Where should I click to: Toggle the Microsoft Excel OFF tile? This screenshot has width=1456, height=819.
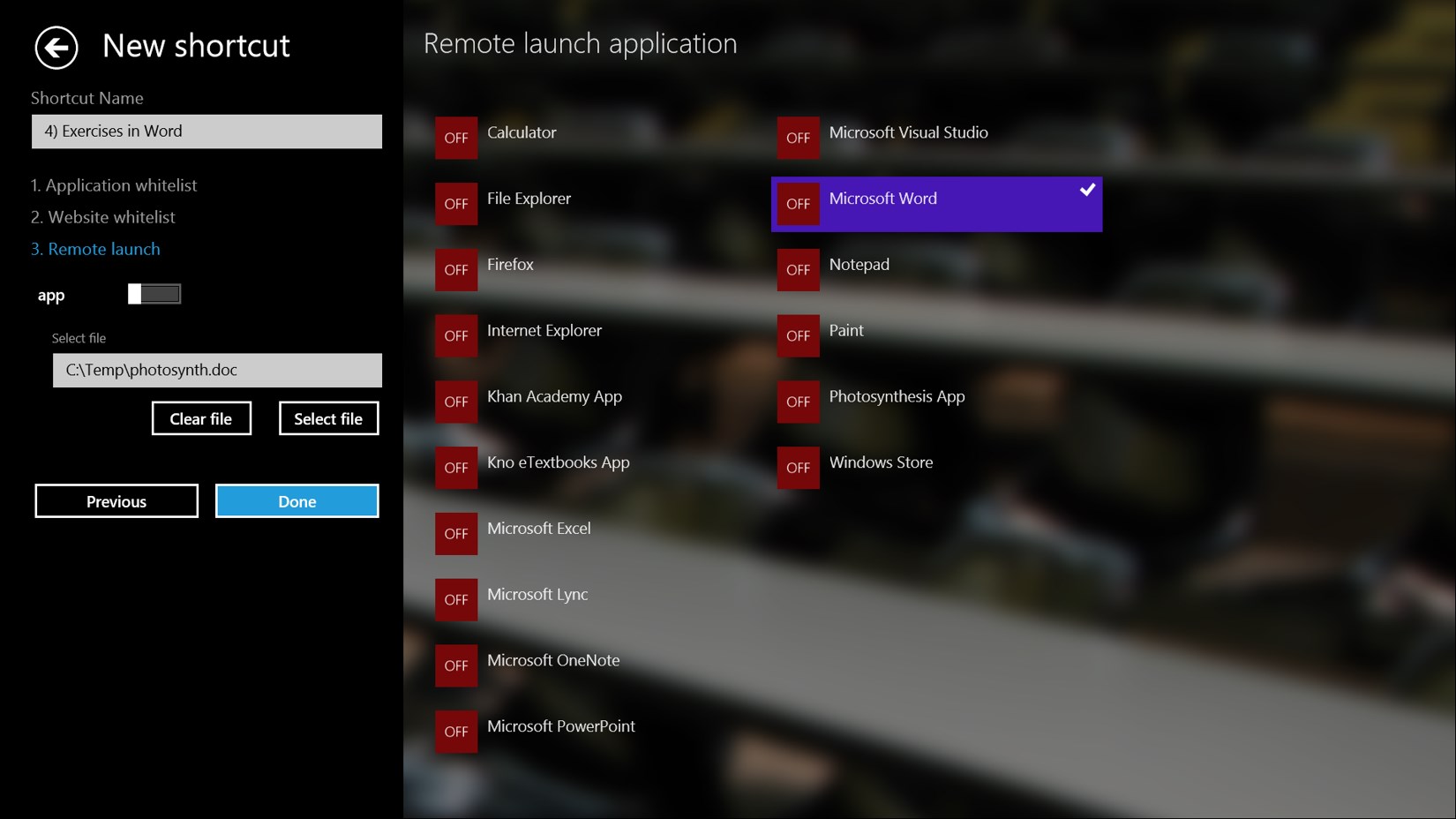click(x=455, y=534)
